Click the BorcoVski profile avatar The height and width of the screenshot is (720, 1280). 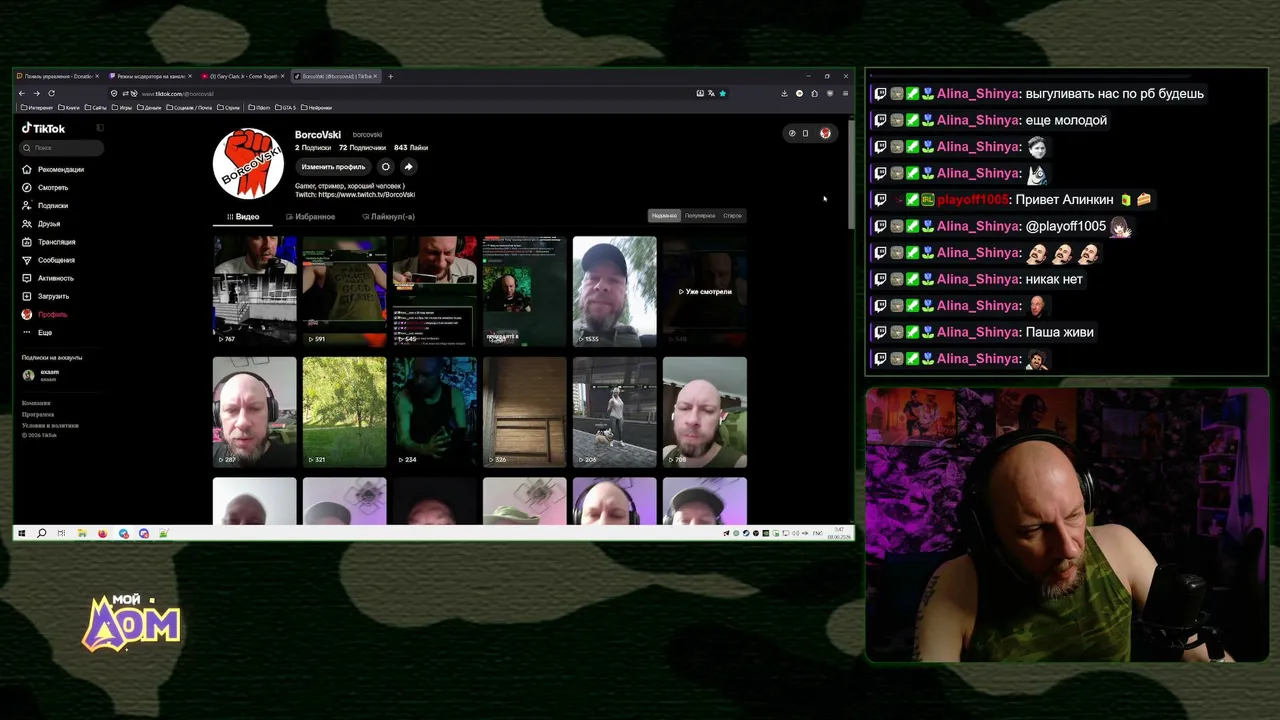(x=249, y=163)
